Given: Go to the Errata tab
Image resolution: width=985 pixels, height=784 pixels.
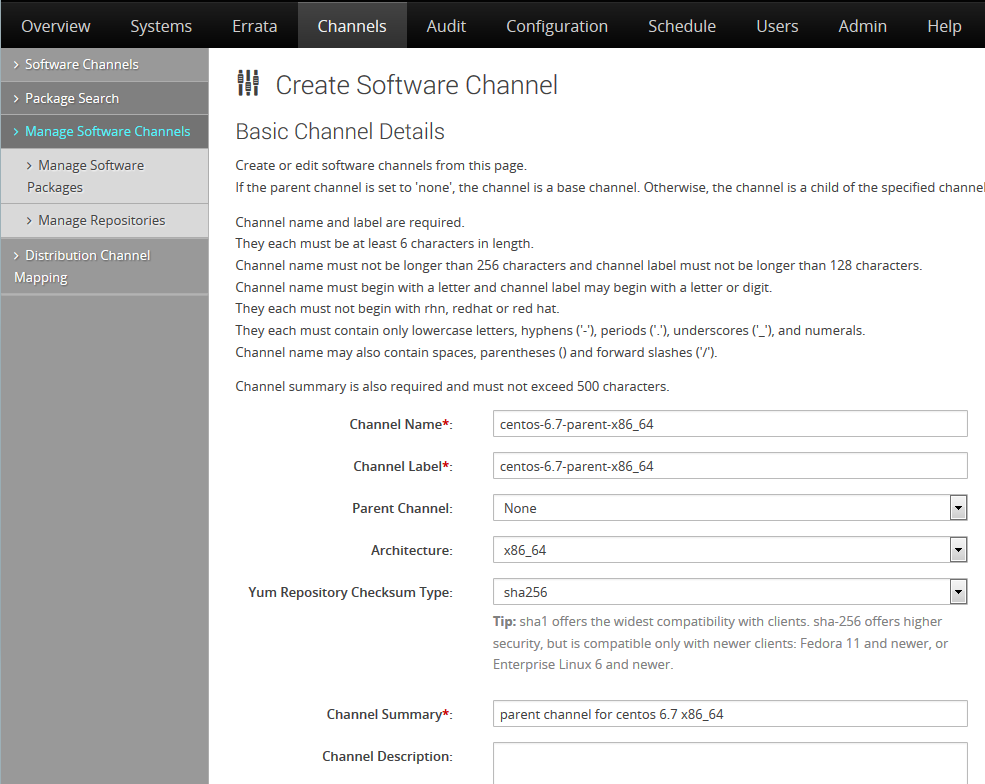Looking at the screenshot, I should 254,26.
